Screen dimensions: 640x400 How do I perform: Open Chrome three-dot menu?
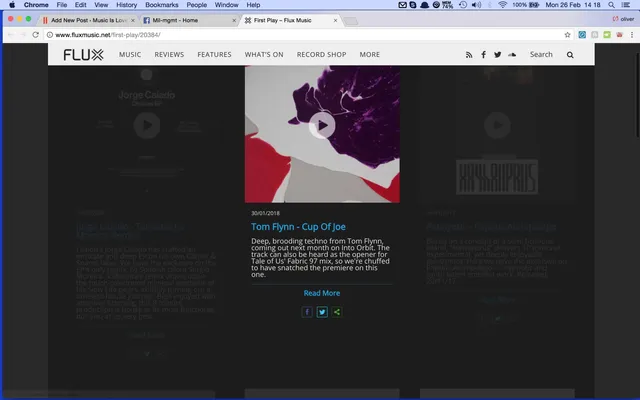tap(632, 35)
